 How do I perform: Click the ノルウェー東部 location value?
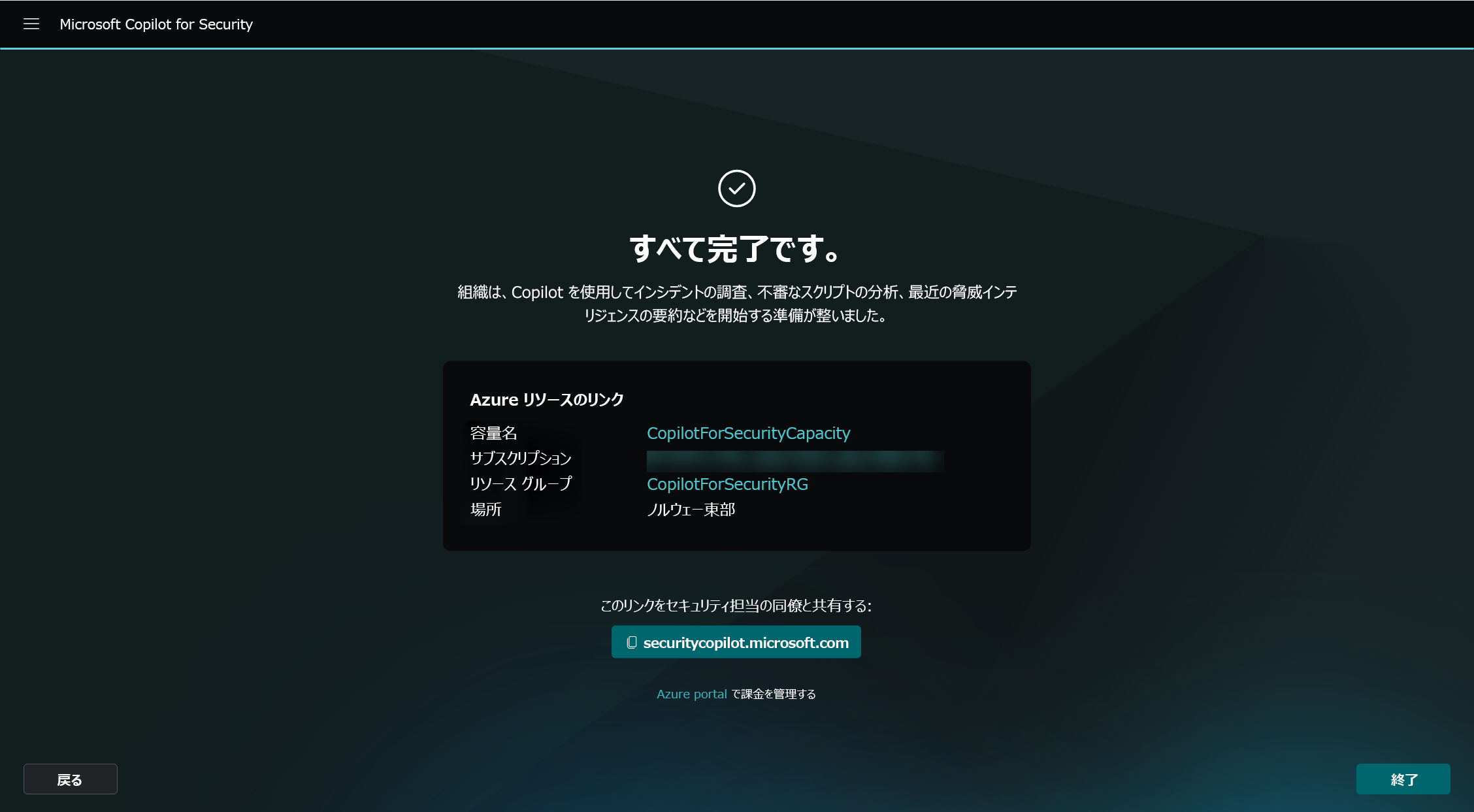coord(691,510)
